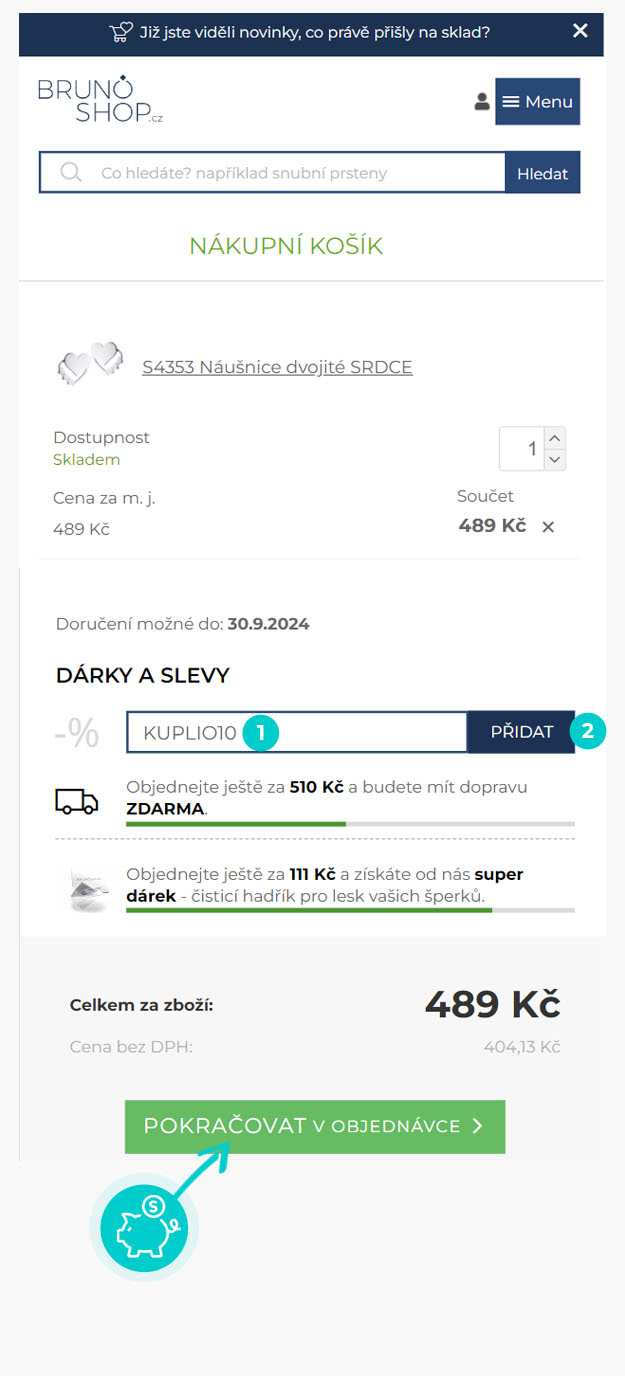This screenshot has height=1376, width=625.
Task: Click the magnifier search icon
Action: click(70, 173)
